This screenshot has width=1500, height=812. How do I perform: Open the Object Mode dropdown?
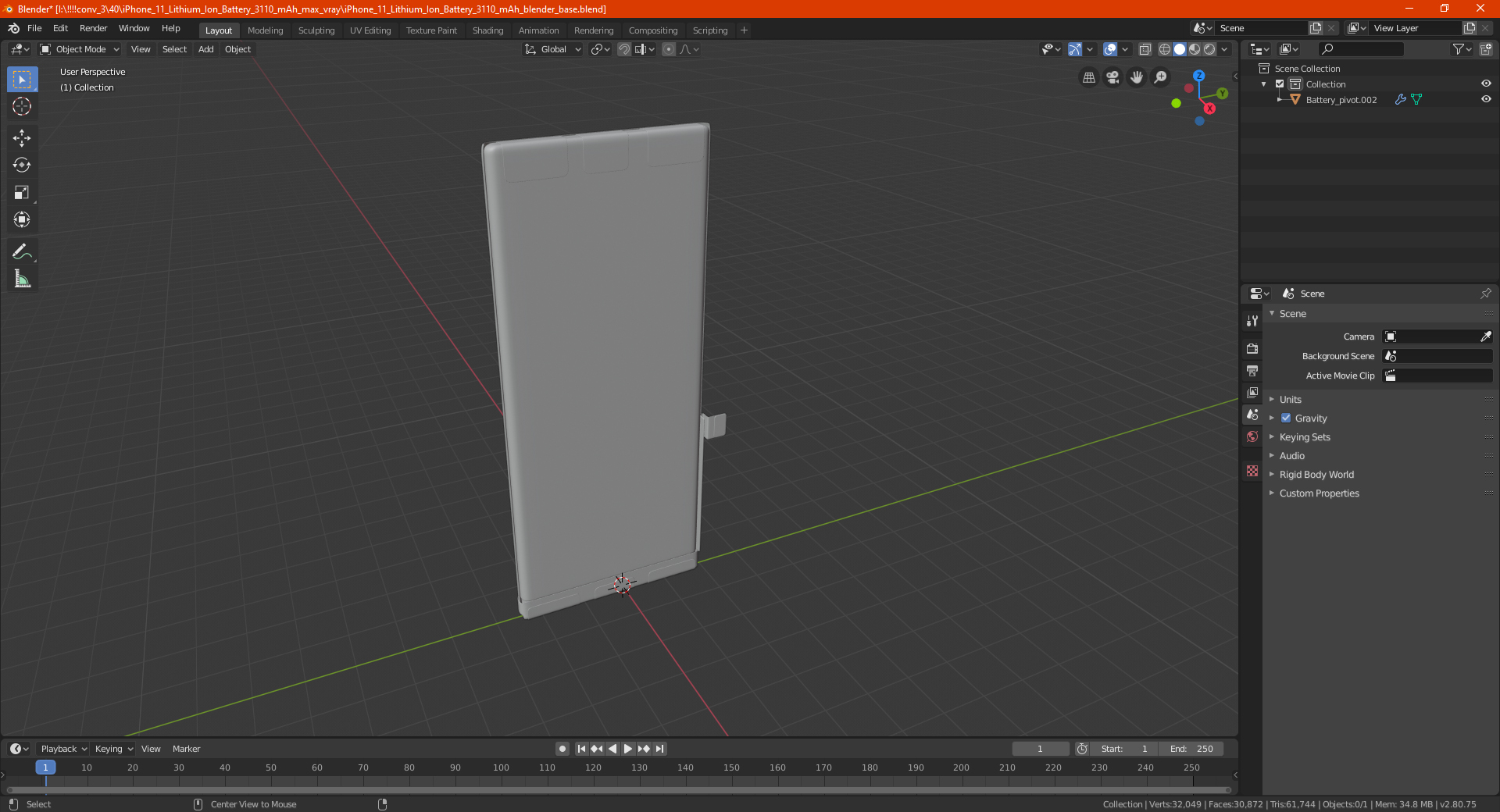(x=80, y=49)
